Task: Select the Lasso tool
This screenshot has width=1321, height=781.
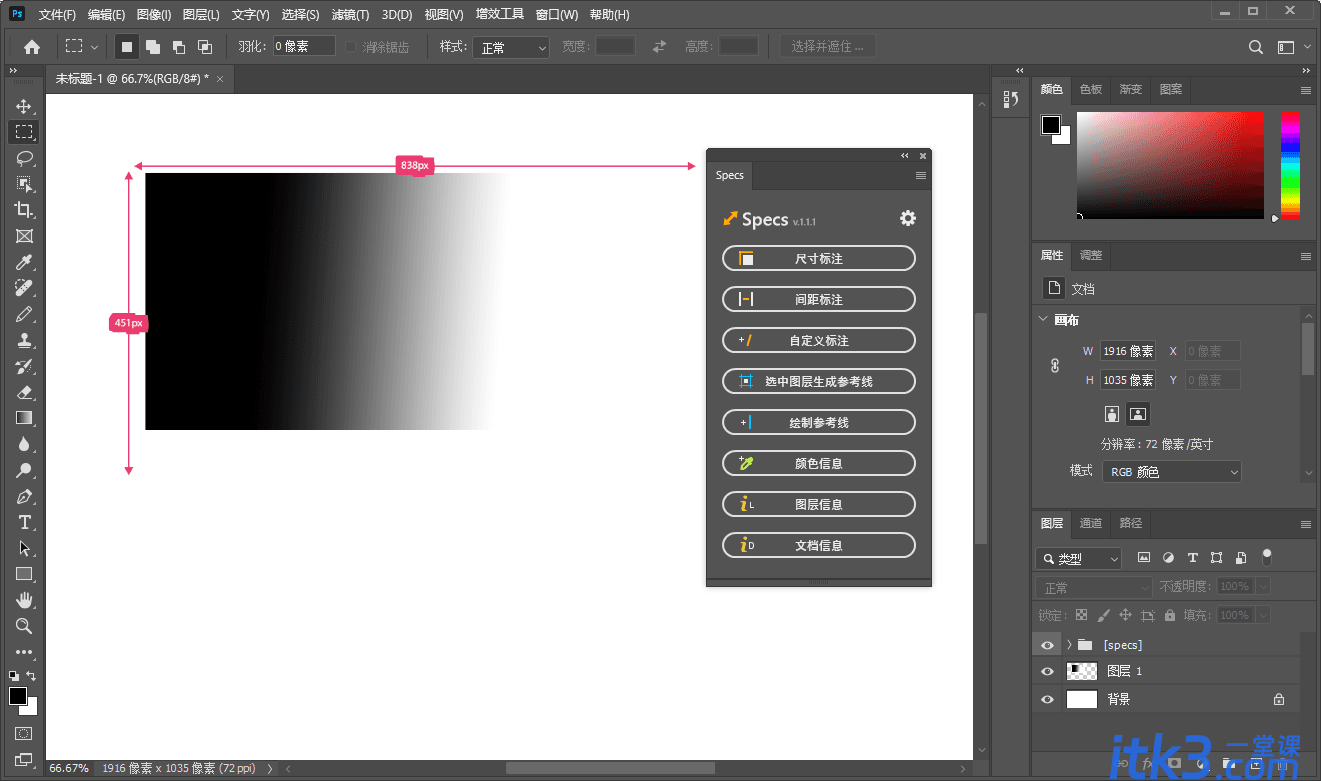Action: click(24, 158)
